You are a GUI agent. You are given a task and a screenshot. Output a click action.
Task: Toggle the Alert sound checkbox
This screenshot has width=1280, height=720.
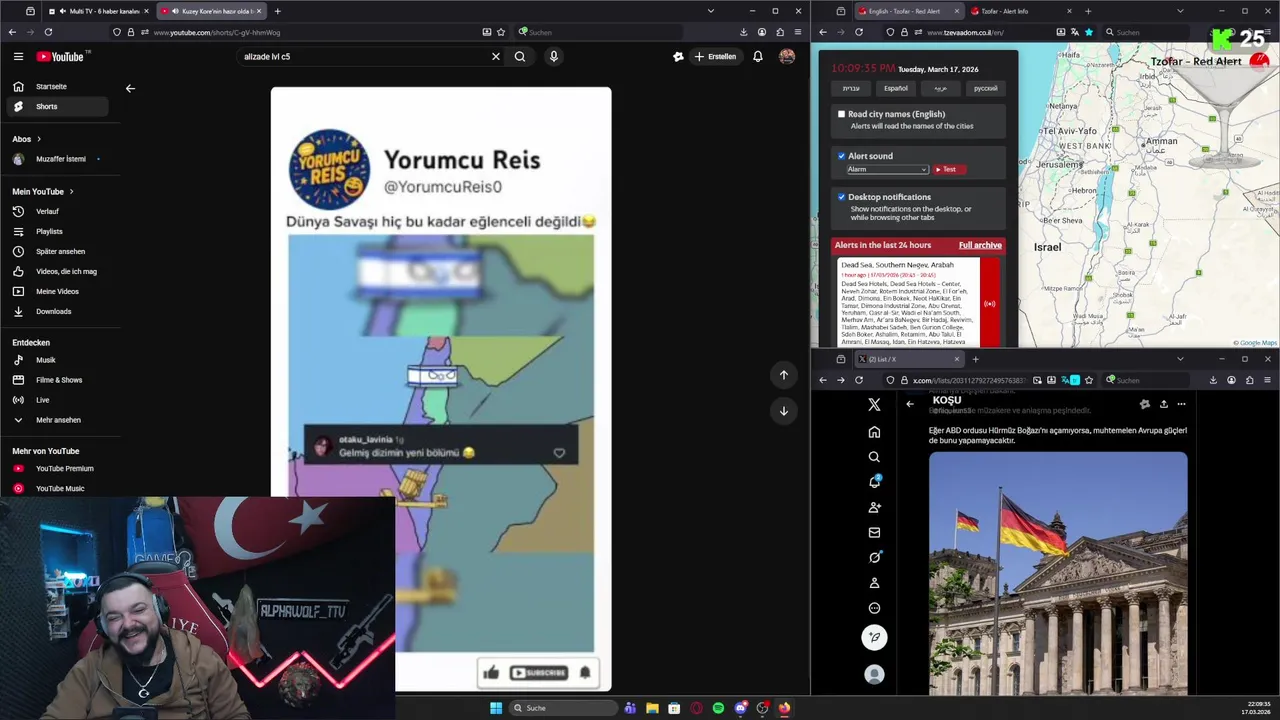pos(841,156)
